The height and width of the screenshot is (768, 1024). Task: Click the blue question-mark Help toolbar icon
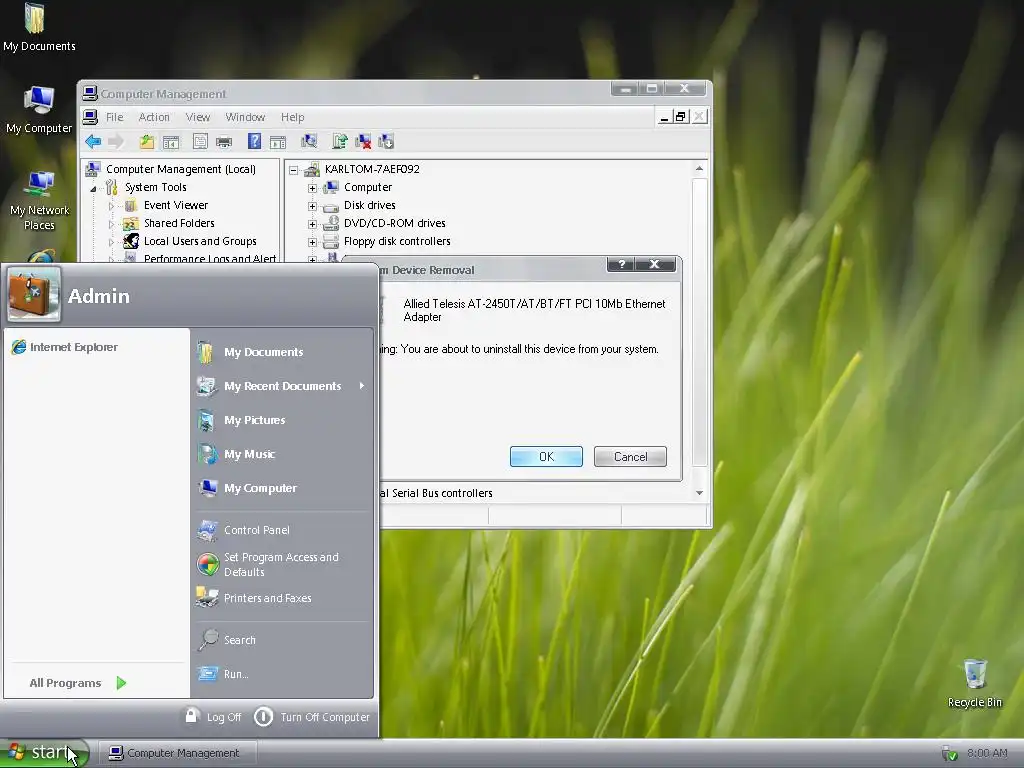tap(254, 141)
